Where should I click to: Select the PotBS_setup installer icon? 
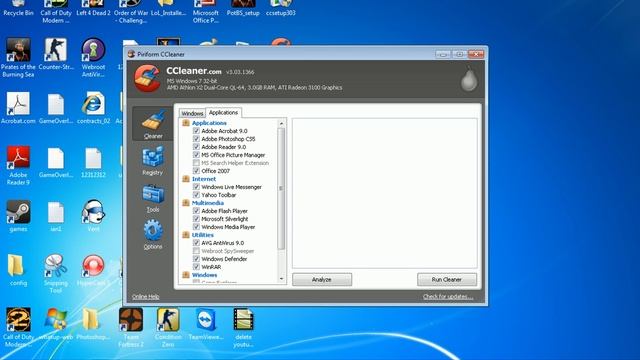click(x=243, y=8)
